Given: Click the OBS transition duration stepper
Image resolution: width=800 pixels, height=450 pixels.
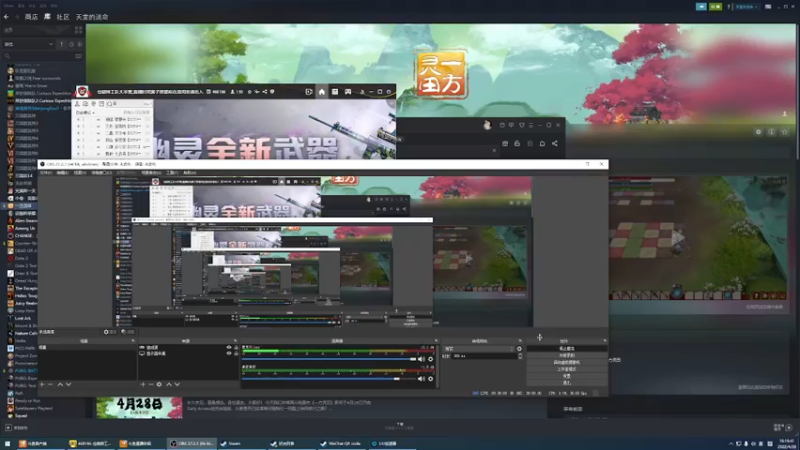Looking at the screenshot, I should (x=520, y=356).
